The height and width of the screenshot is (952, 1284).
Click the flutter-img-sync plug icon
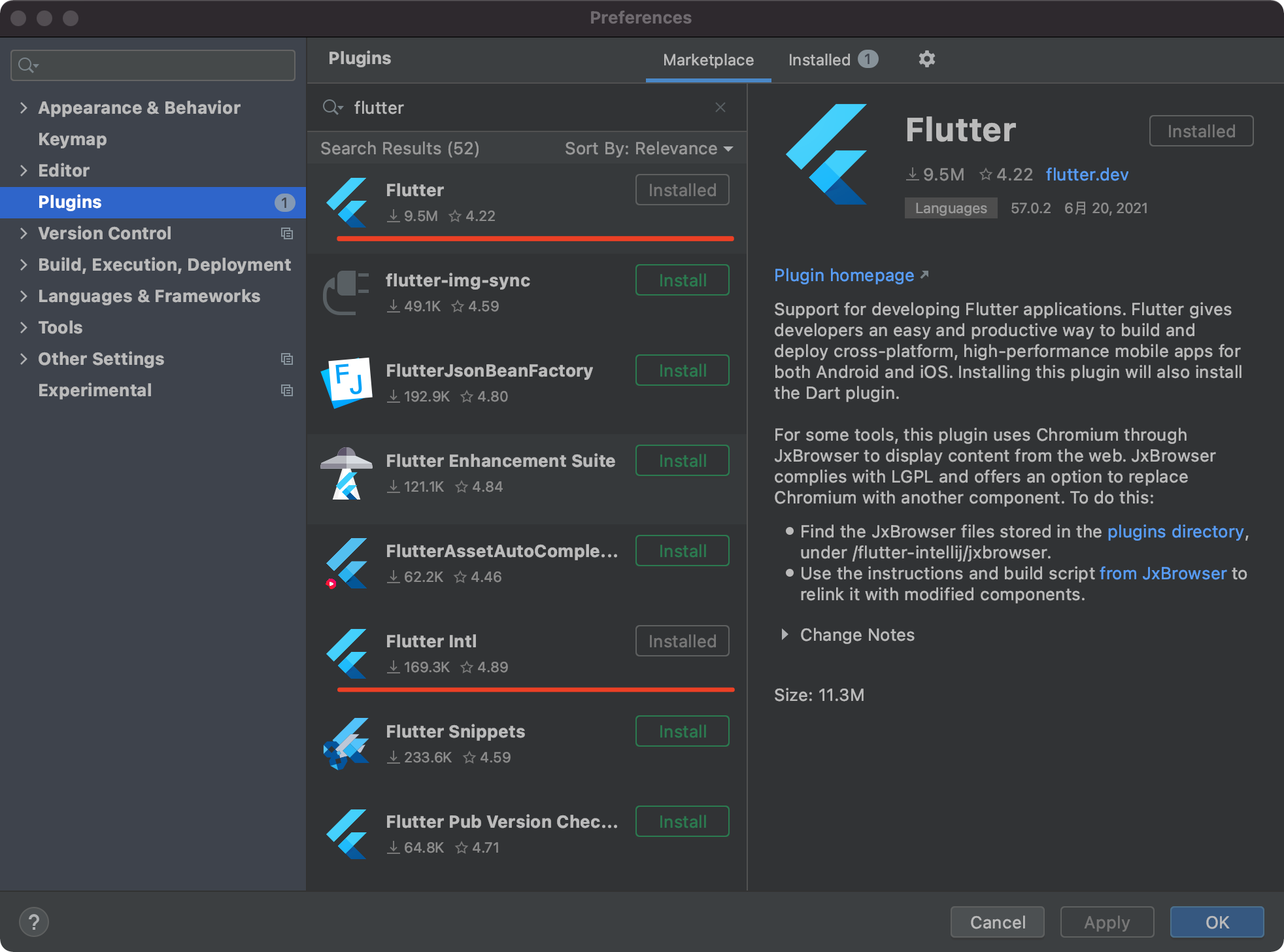pyautogui.click(x=346, y=292)
